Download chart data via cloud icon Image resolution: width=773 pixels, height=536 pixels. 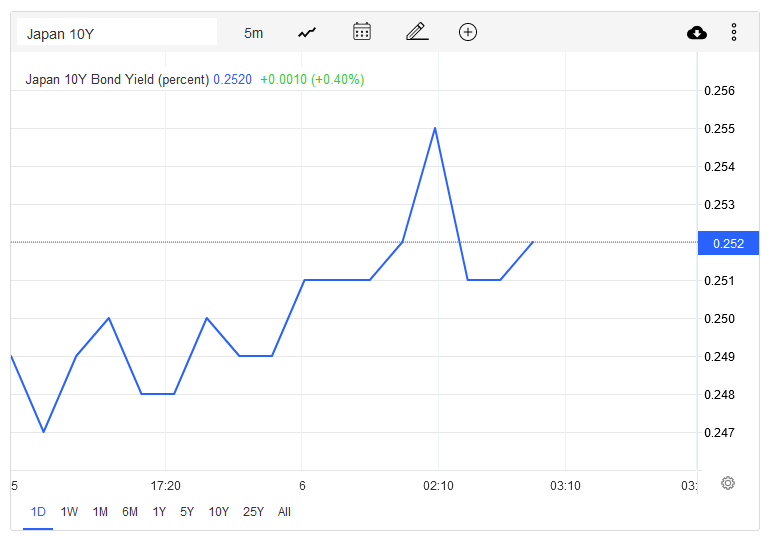(697, 33)
